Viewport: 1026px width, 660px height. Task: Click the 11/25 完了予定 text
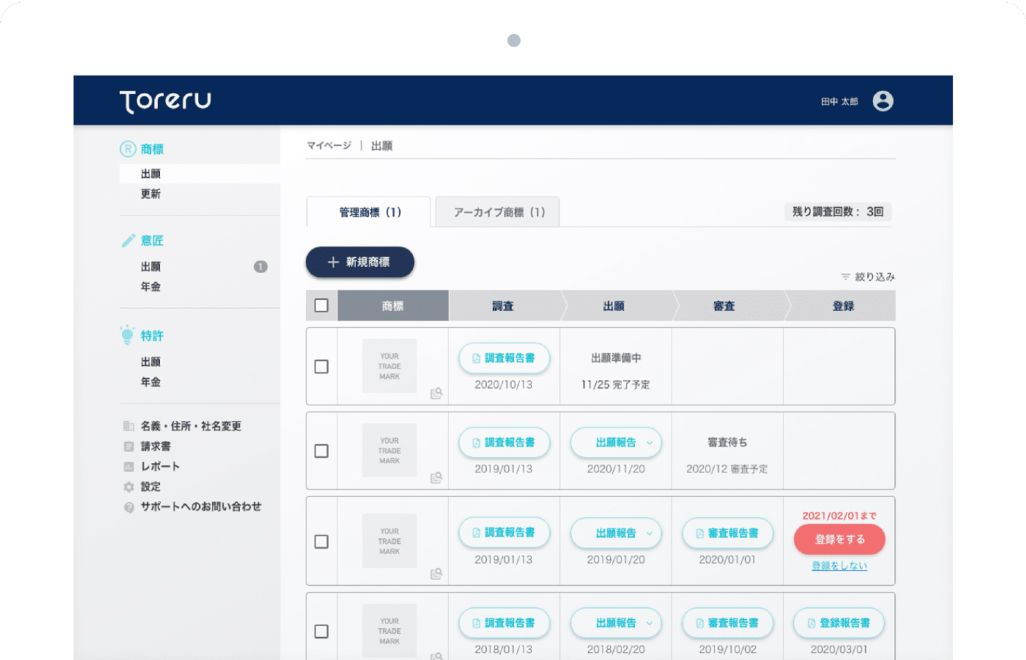[x=616, y=385]
